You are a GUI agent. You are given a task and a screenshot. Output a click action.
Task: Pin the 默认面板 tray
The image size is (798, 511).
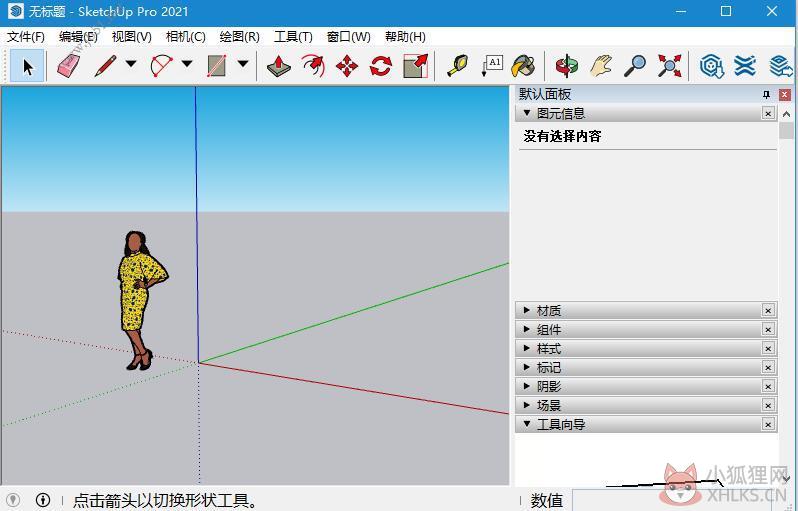(766, 95)
